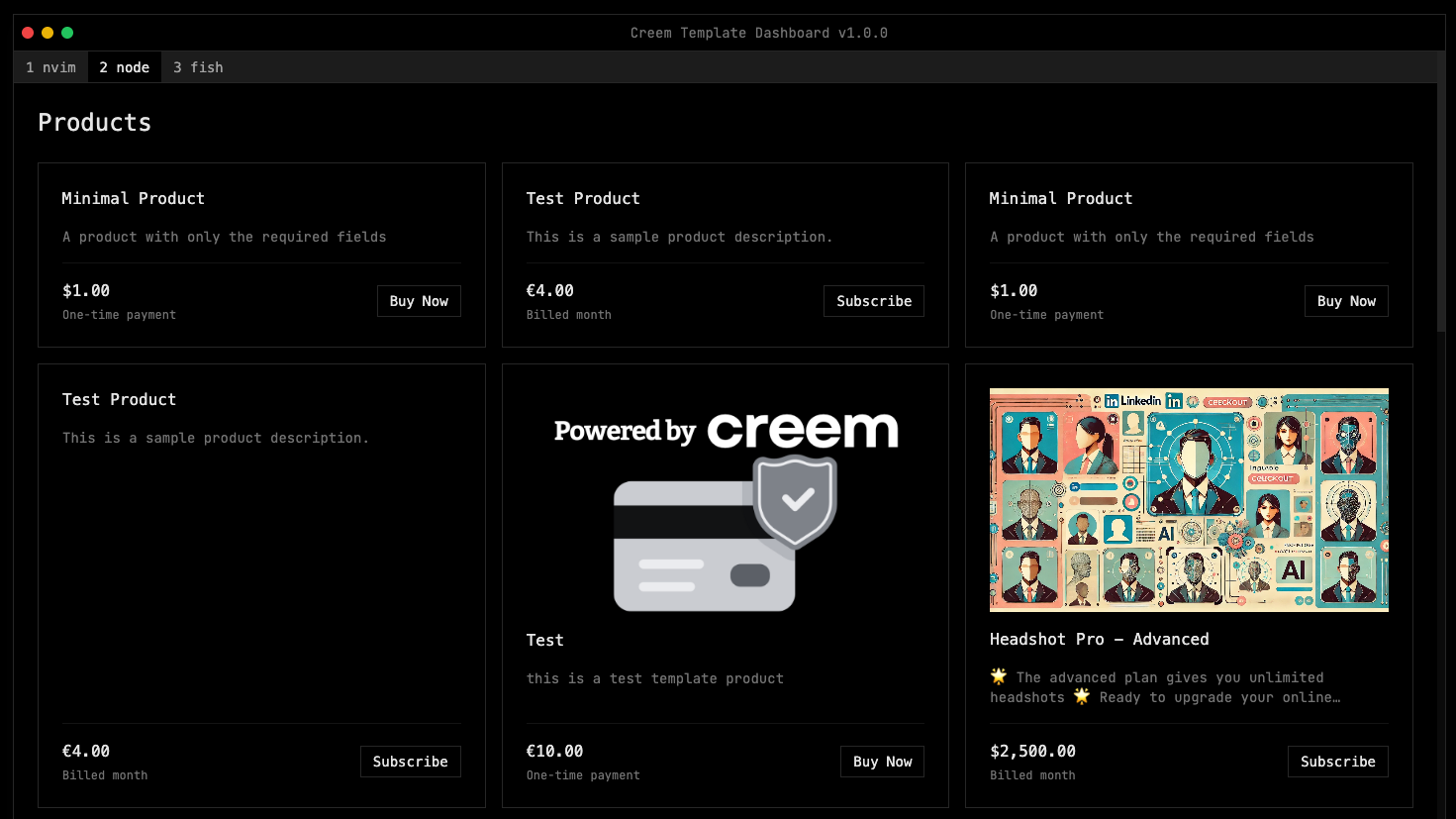Click Subscribe on the top-row Test Product card
1456x819 pixels.
coord(874,301)
